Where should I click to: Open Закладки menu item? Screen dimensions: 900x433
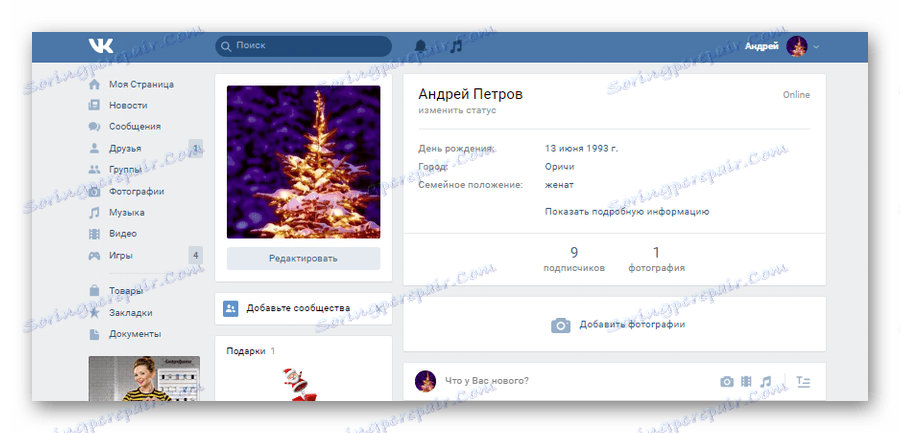131,312
